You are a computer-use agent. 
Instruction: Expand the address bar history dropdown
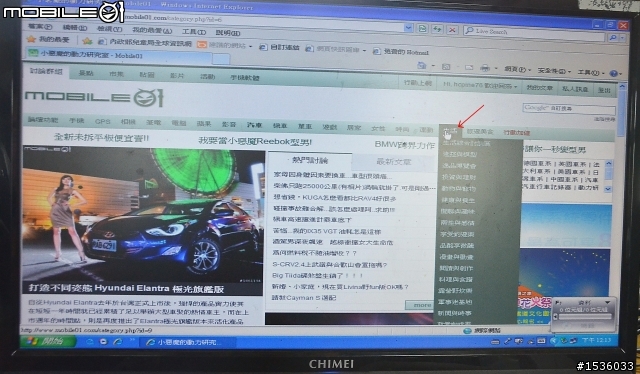click(408, 28)
